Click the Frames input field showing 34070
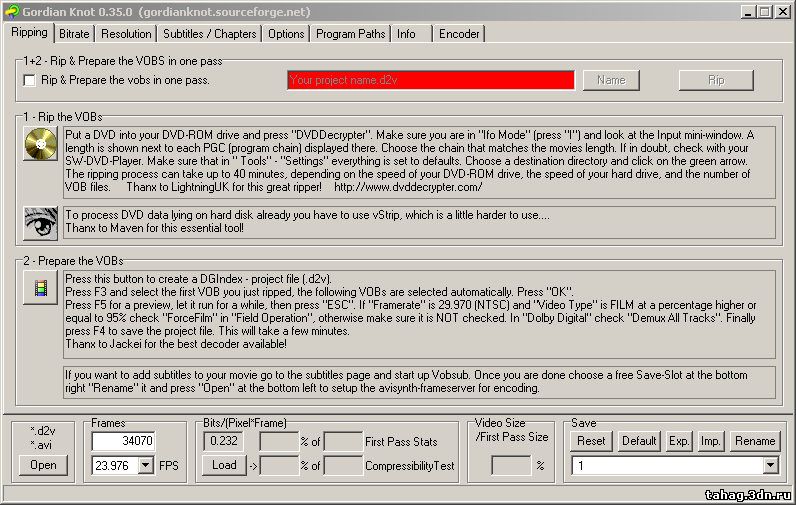The height and width of the screenshot is (505, 796). click(x=124, y=441)
